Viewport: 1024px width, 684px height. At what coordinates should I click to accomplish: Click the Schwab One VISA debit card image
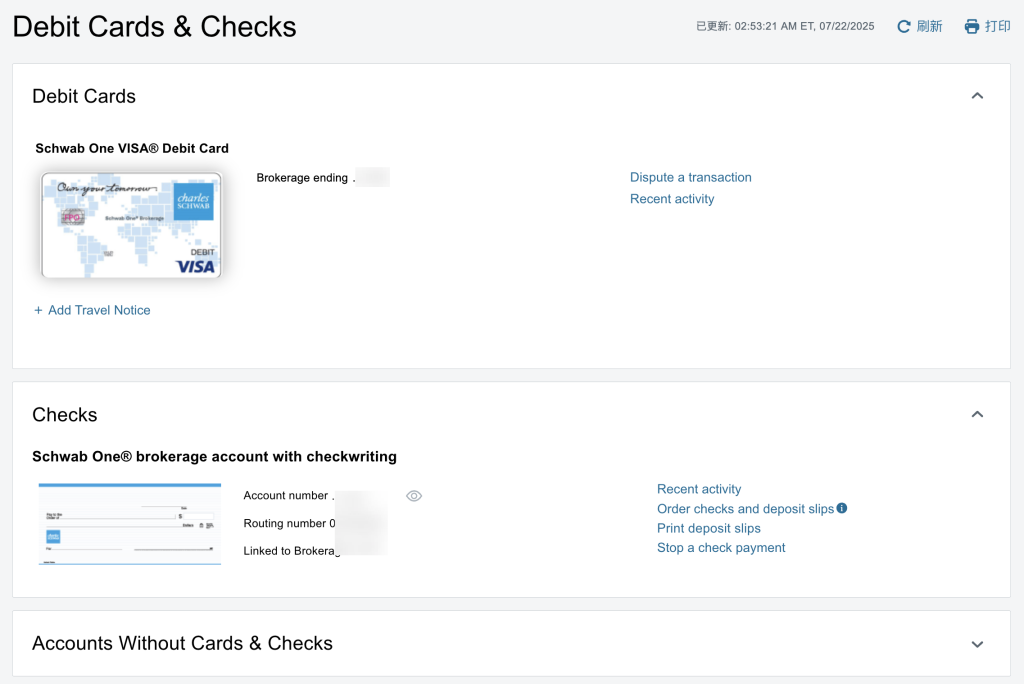click(131, 225)
